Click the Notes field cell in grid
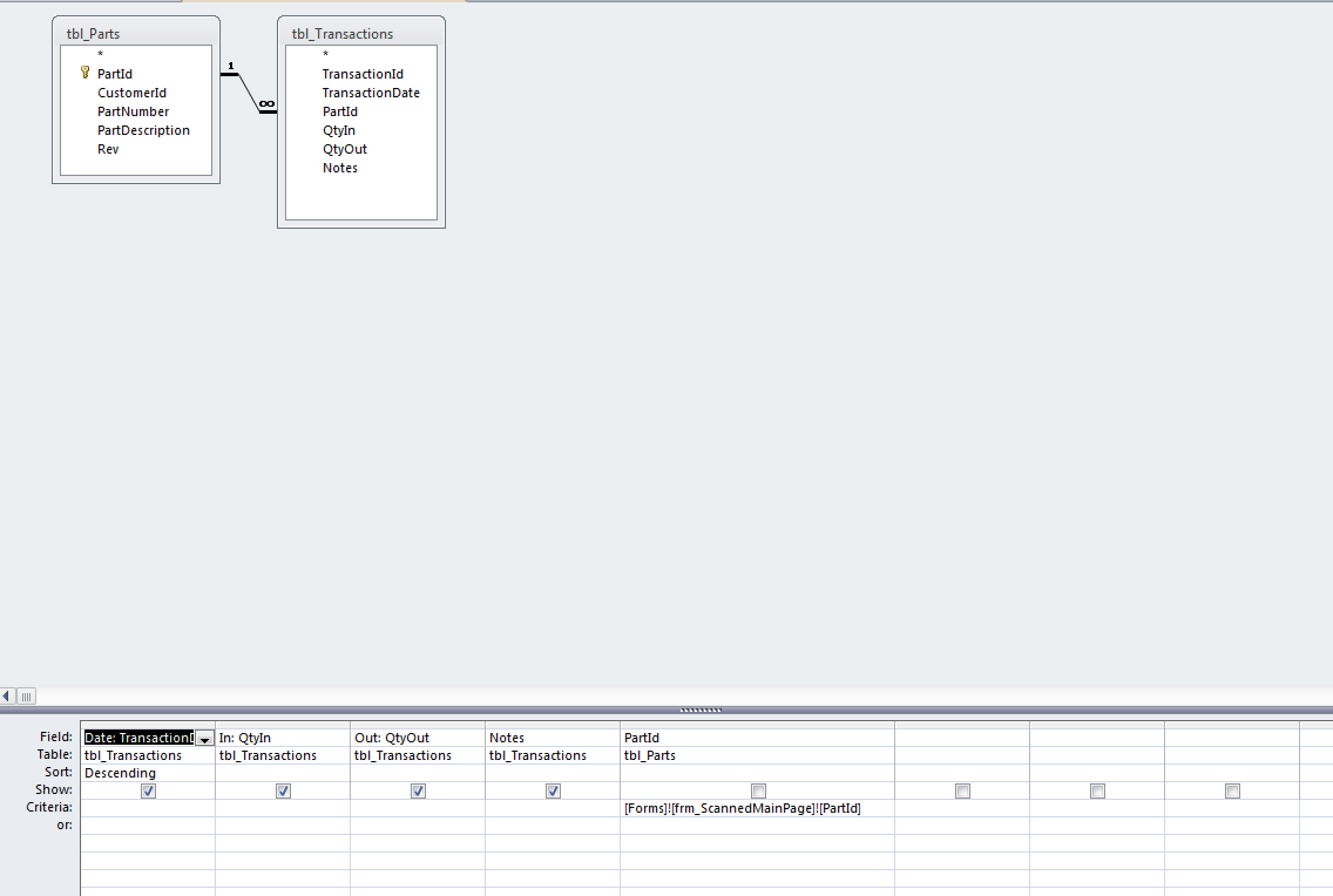 pyautogui.click(x=507, y=738)
